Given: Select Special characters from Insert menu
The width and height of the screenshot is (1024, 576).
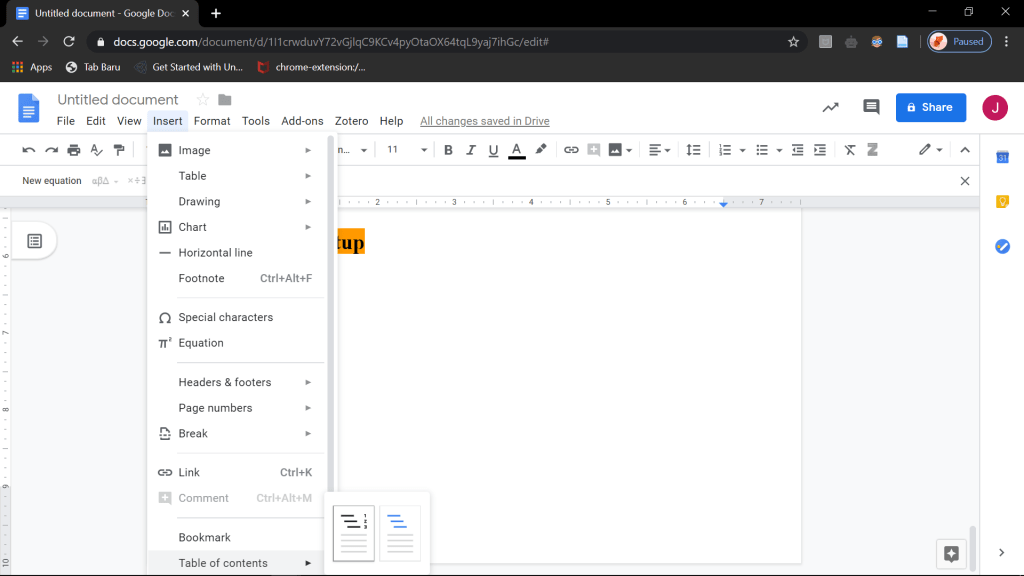Looking at the screenshot, I should [225, 317].
